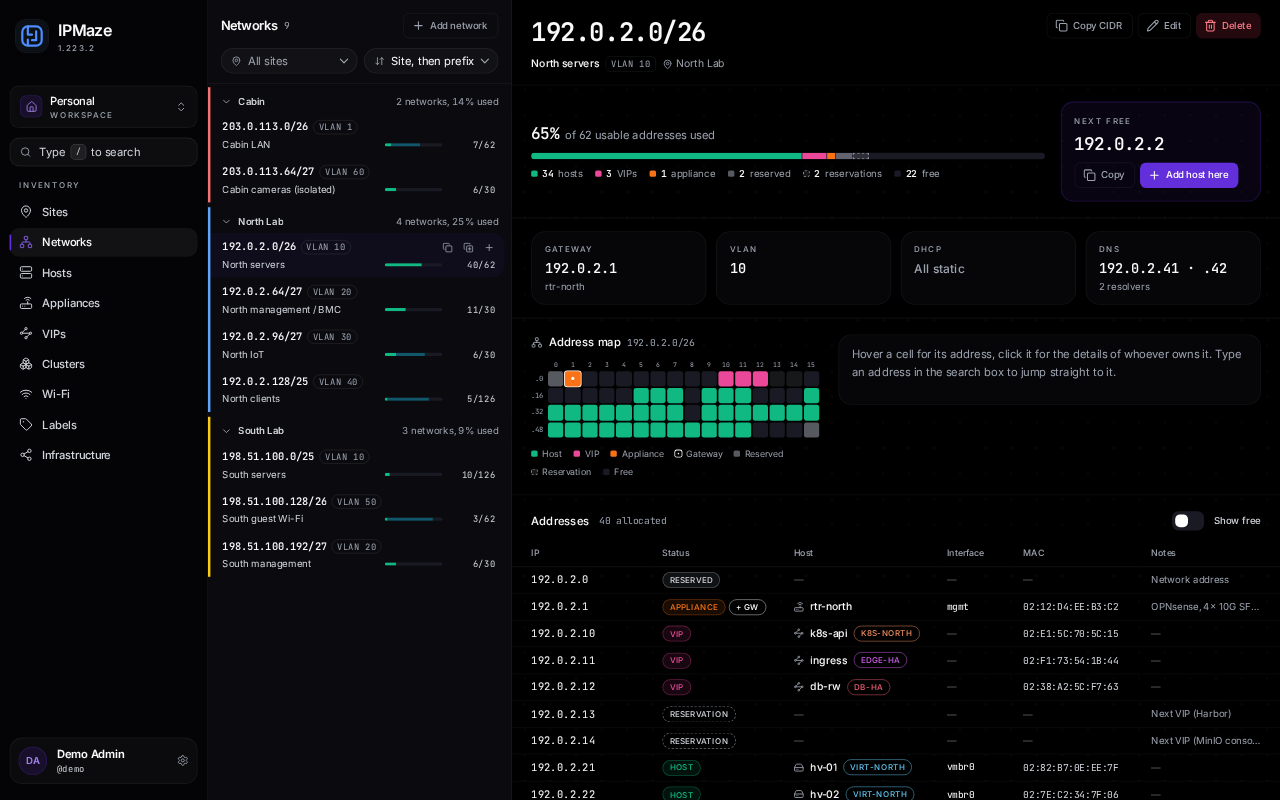Click the hv-01 host icon in the table
The width and height of the screenshot is (1280, 800).
pos(799,768)
